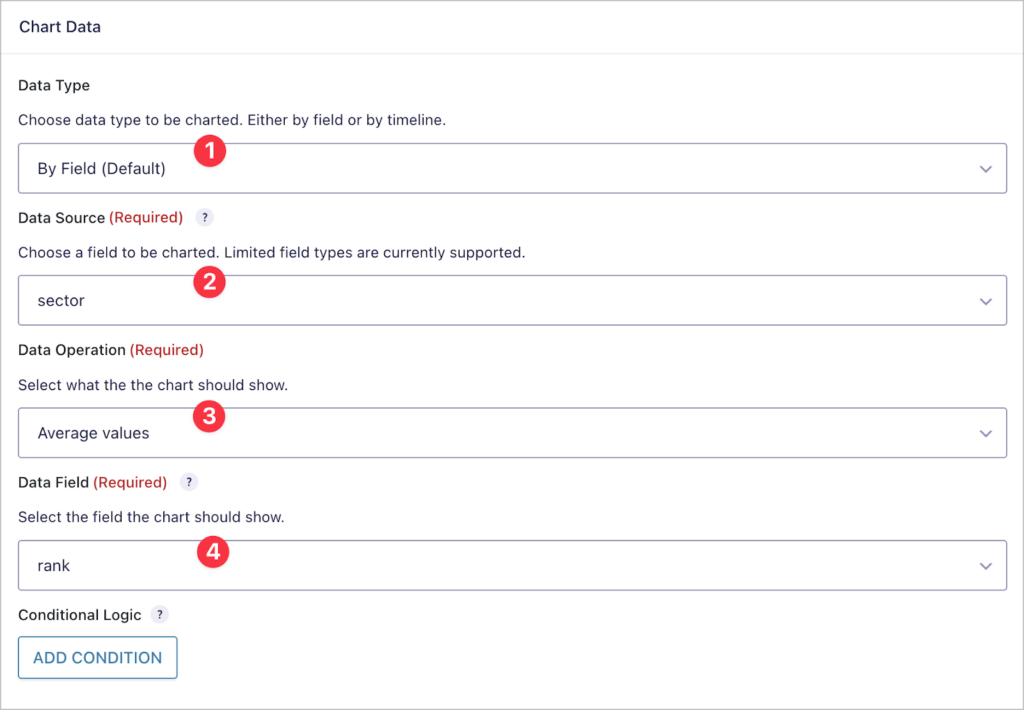Open the Data Source help tooltip

[x=204, y=217]
